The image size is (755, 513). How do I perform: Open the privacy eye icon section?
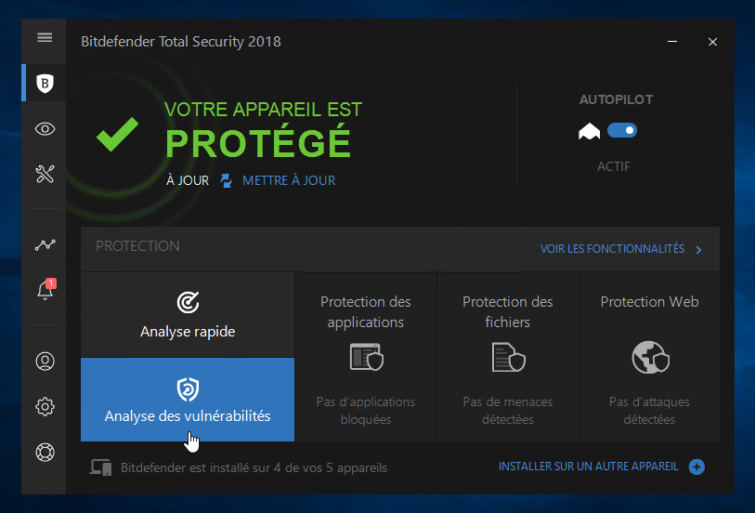tap(45, 129)
